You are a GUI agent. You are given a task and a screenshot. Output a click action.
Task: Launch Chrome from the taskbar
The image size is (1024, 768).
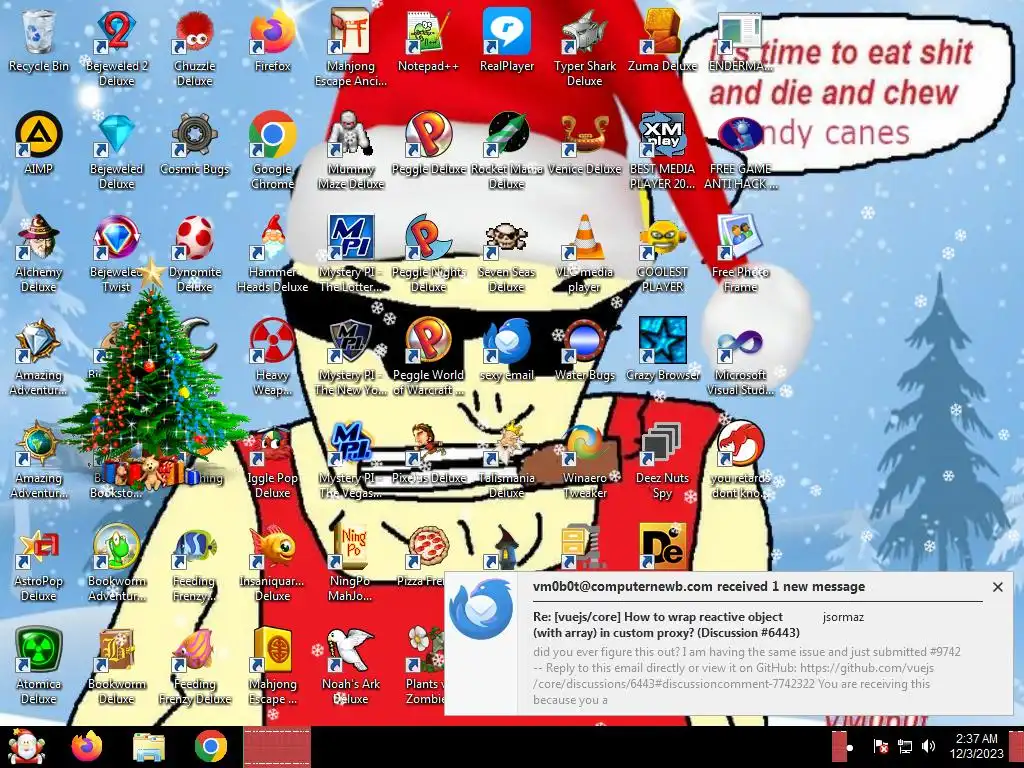click(210, 746)
